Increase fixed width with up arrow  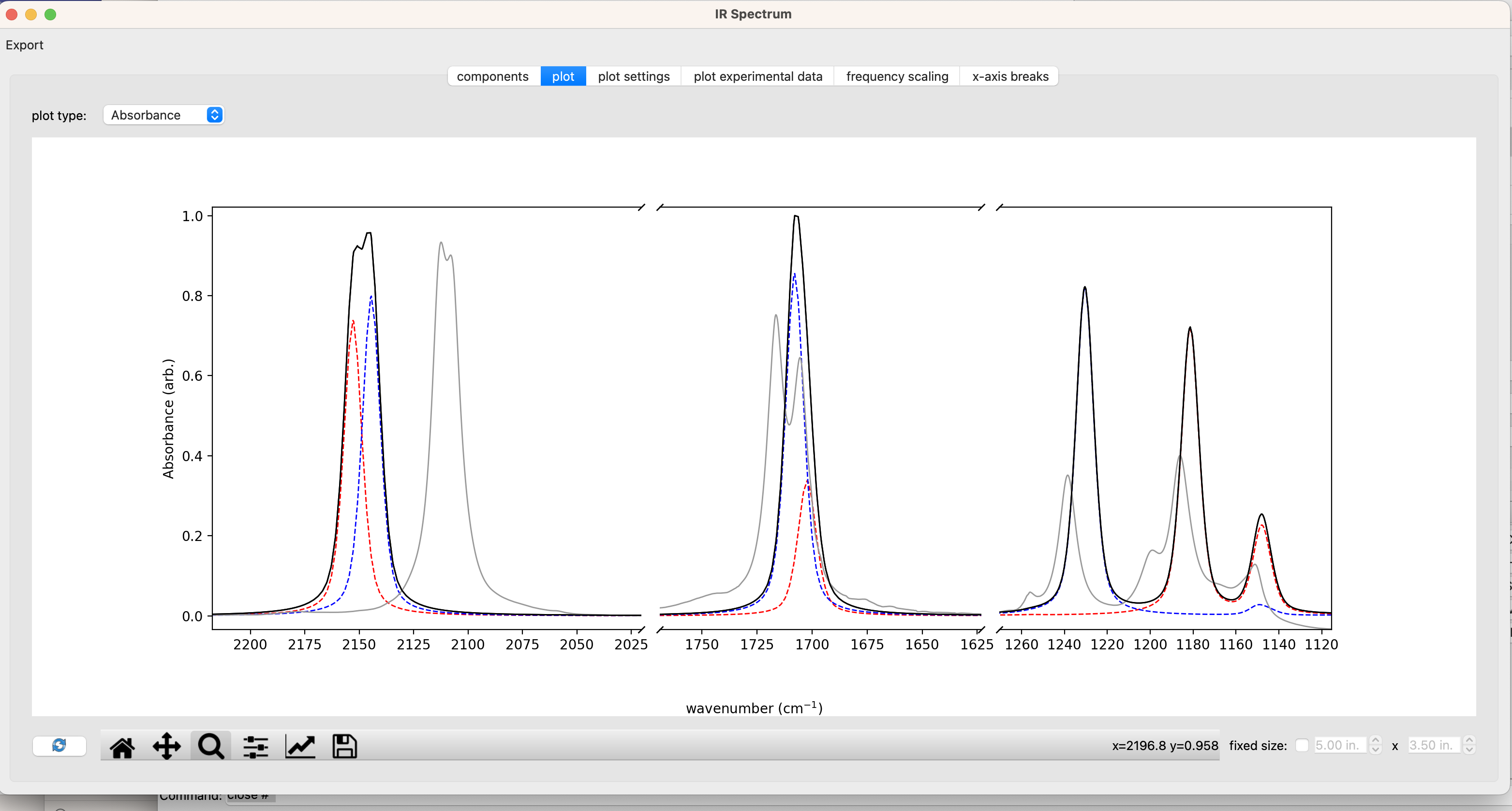(x=1375, y=740)
